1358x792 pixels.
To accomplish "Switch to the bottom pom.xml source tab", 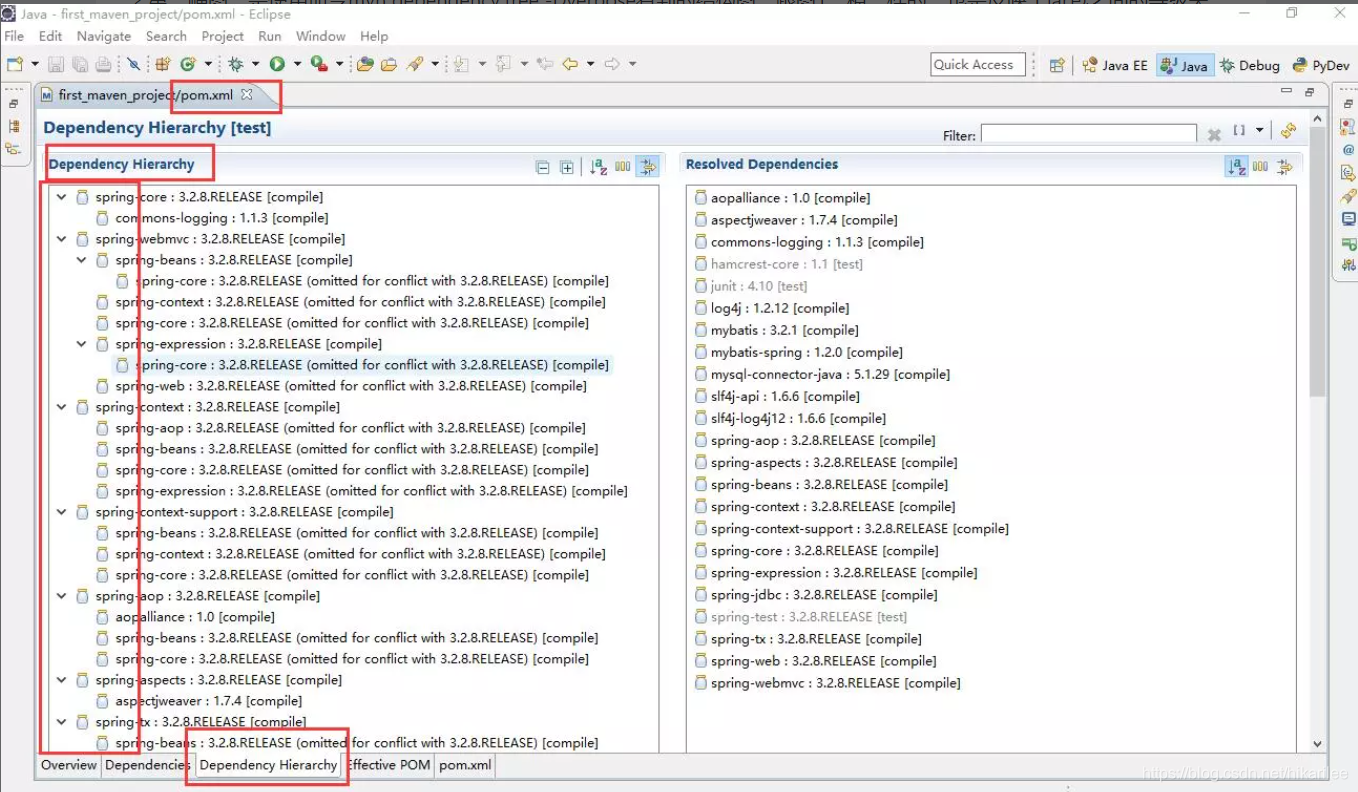I will 465,765.
